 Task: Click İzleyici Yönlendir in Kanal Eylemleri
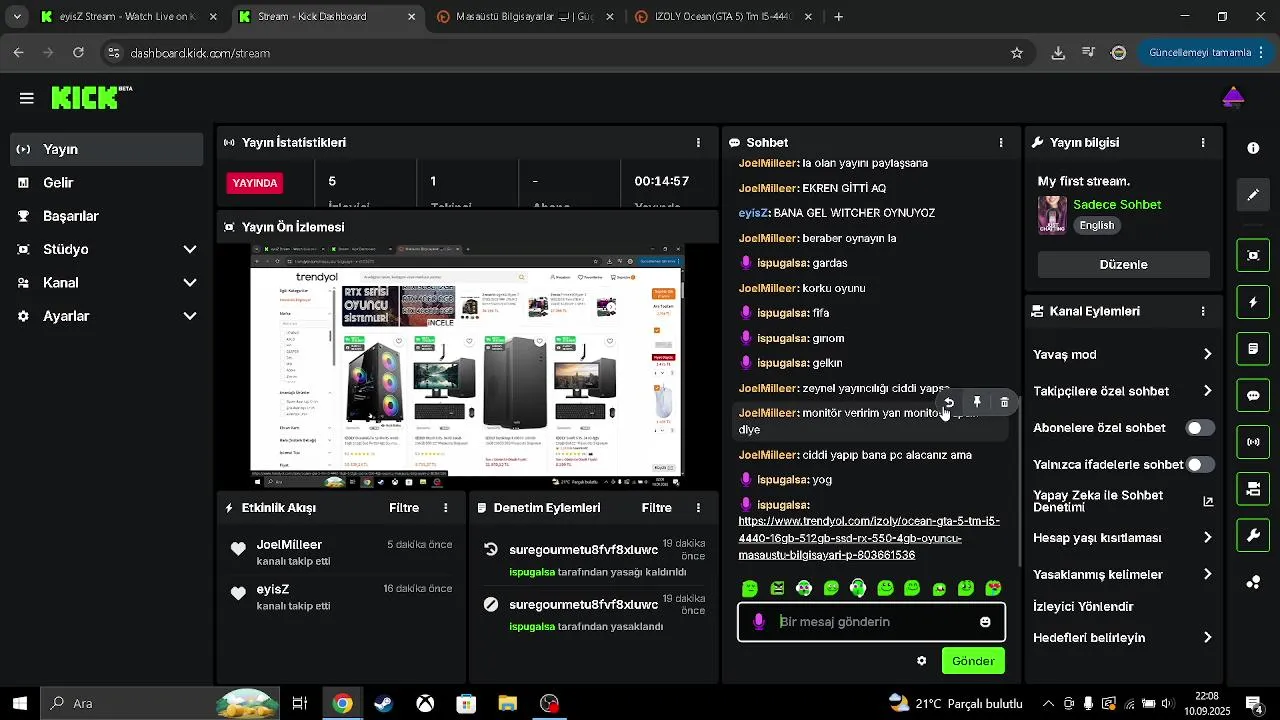pos(1083,607)
